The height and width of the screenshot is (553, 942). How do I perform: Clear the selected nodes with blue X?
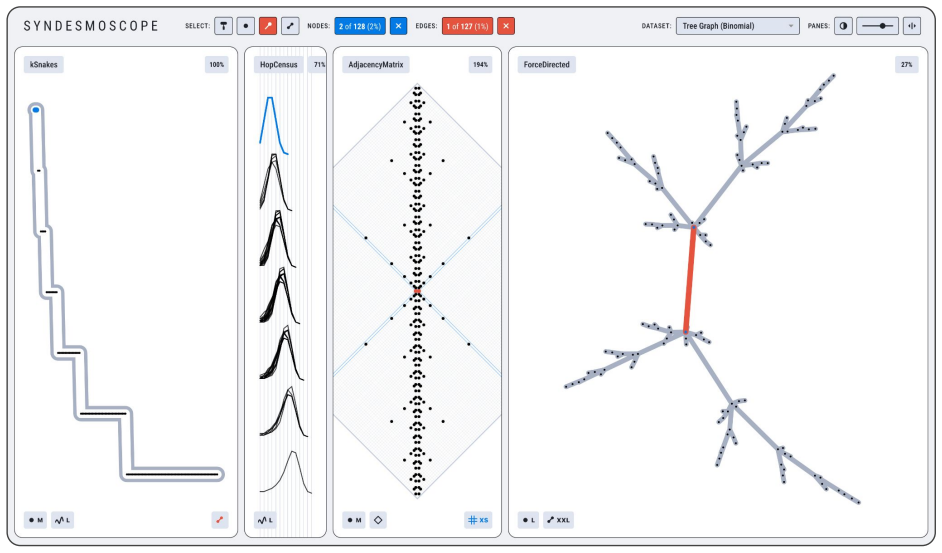tap(398, 26)
